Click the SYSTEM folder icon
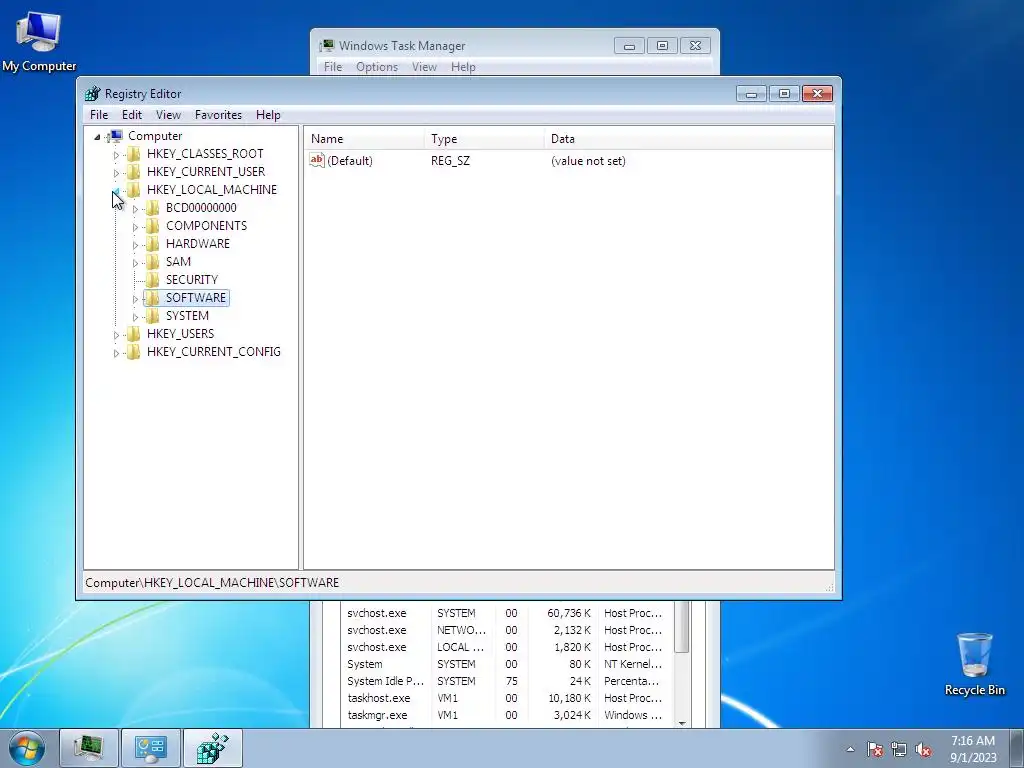The width and height of the screenshot is (1024, 768). pyautogui.click(x=152, y=315)
